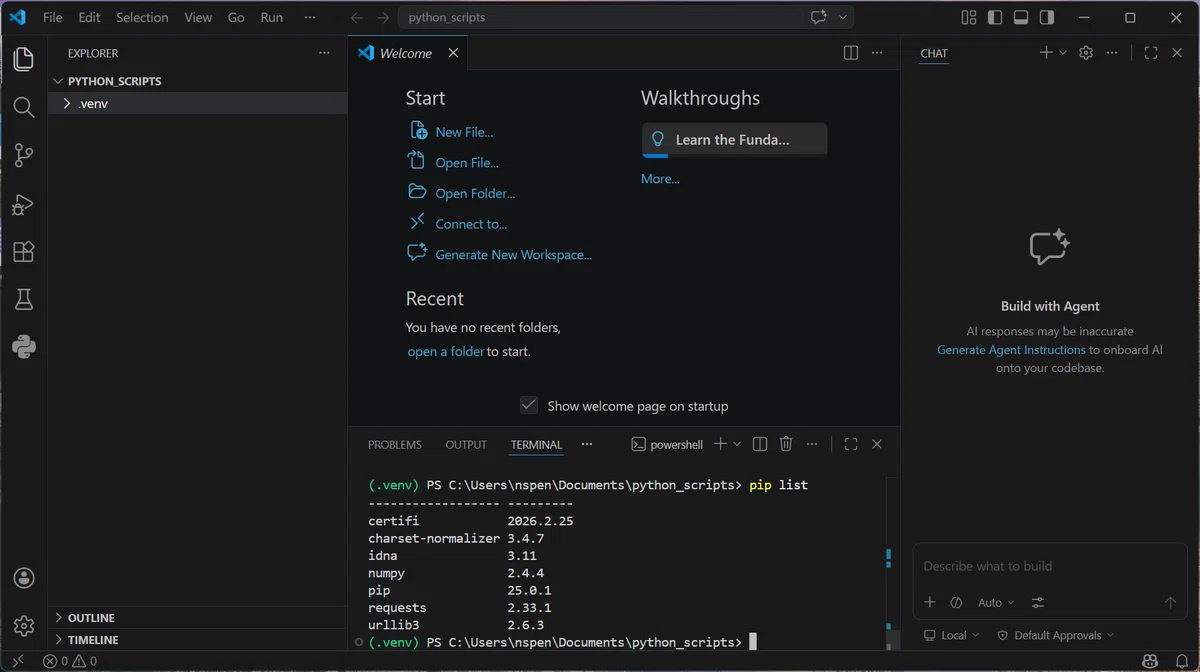Open Learn the Fundamentals walkthrough

click(734, 140)
